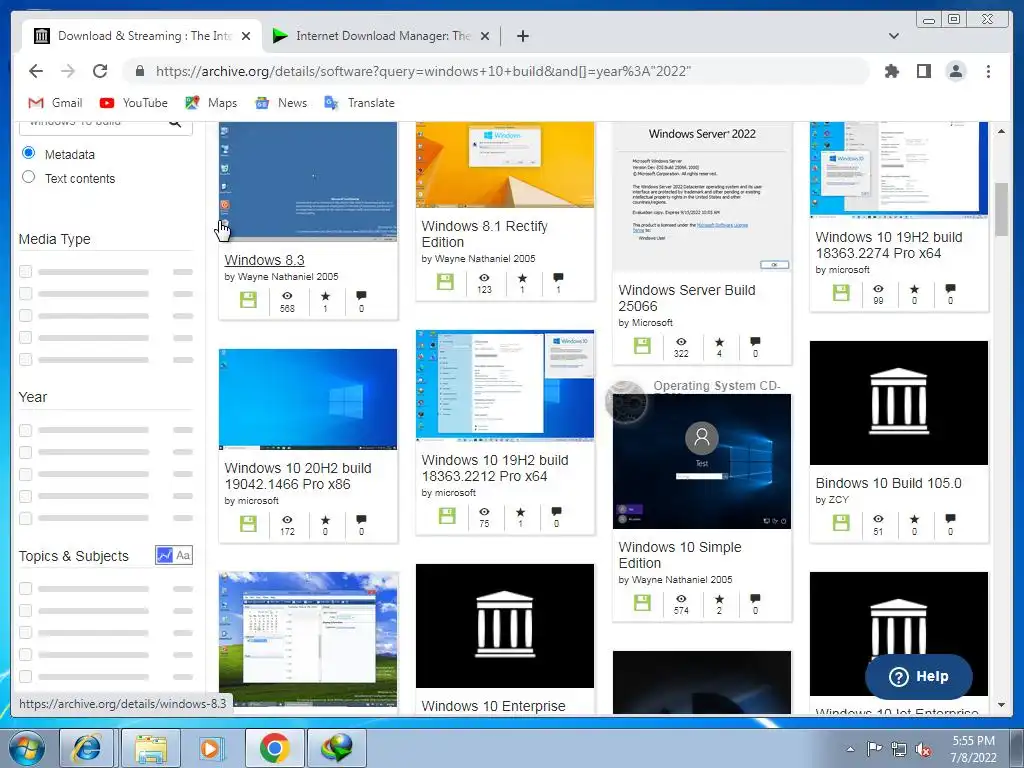
Task: Switch to the Internet Download Manager tab
Action: tap(381, 36)
